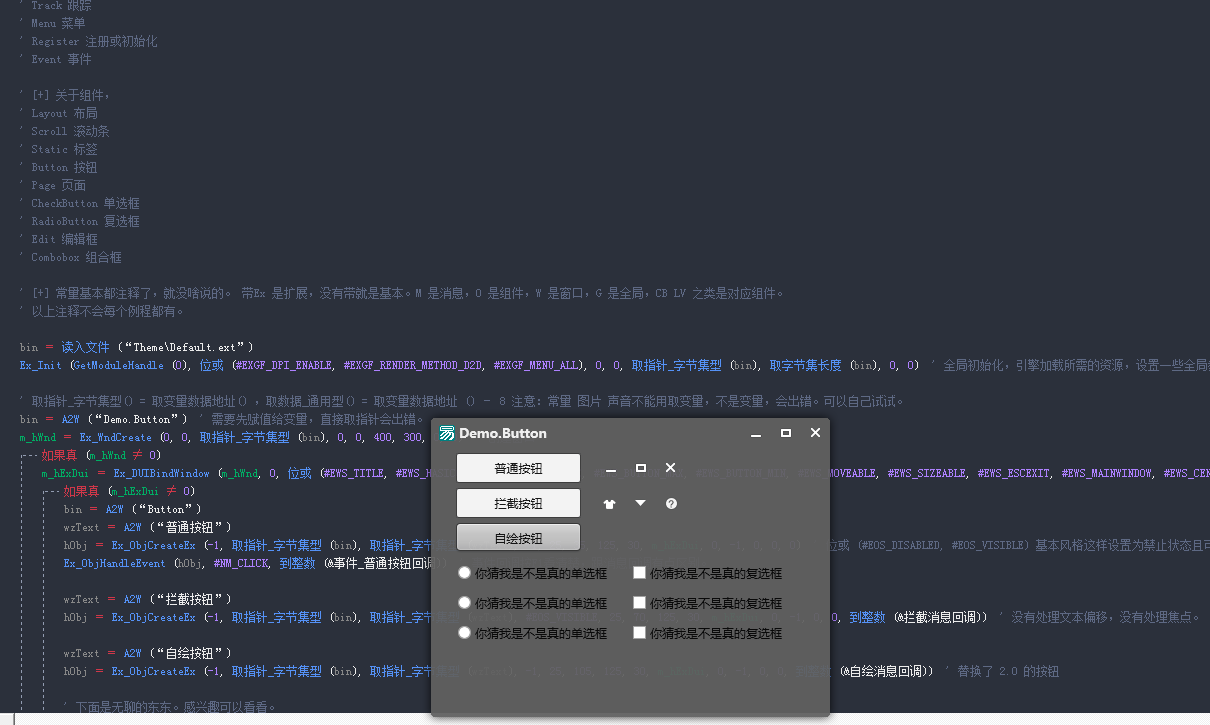Image resolution: width=1210 pixels, height=725 pixels.
Task: Click the #EXGF_DPI_ENABLE constant
Action: click(x=283, y=365)
